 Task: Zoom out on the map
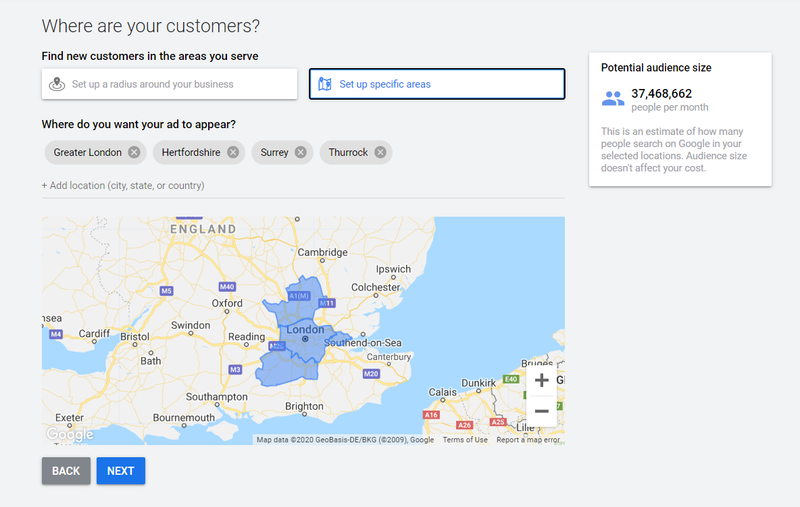click(x=541, y=410)
